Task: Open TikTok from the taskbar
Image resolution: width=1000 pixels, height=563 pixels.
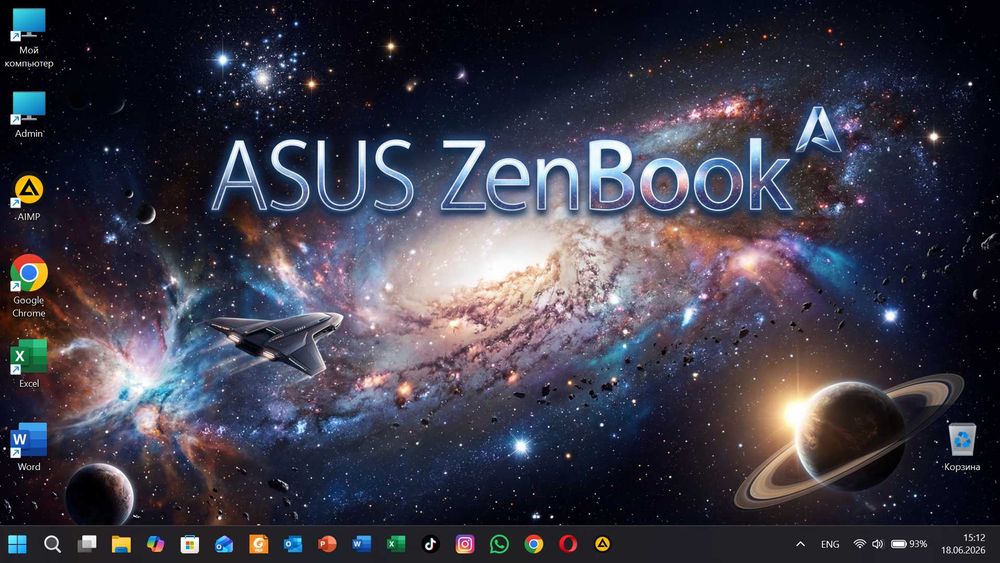Action: click(431, 544)
